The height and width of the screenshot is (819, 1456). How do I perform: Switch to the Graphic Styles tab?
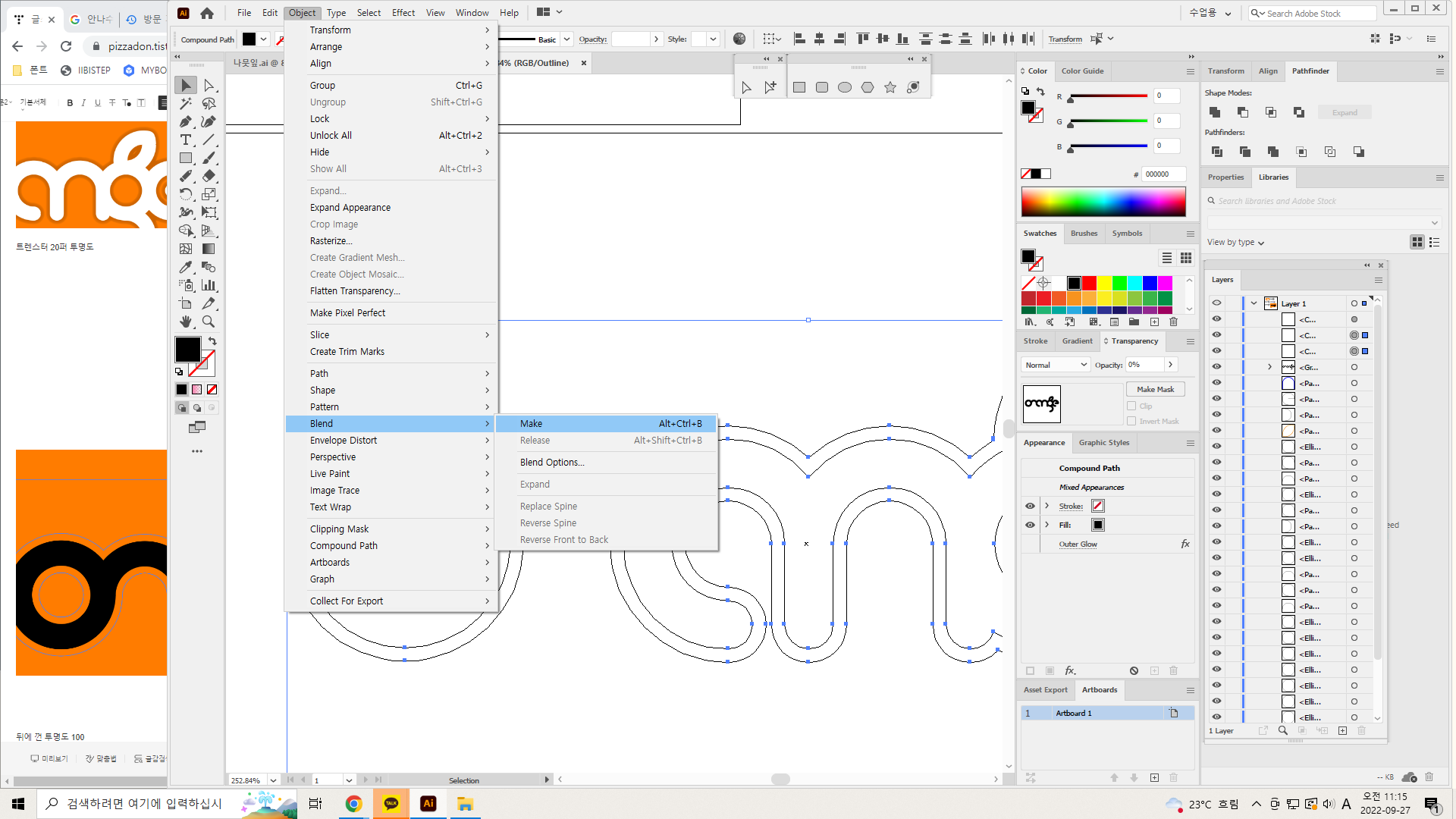(x=1104, y=443)
